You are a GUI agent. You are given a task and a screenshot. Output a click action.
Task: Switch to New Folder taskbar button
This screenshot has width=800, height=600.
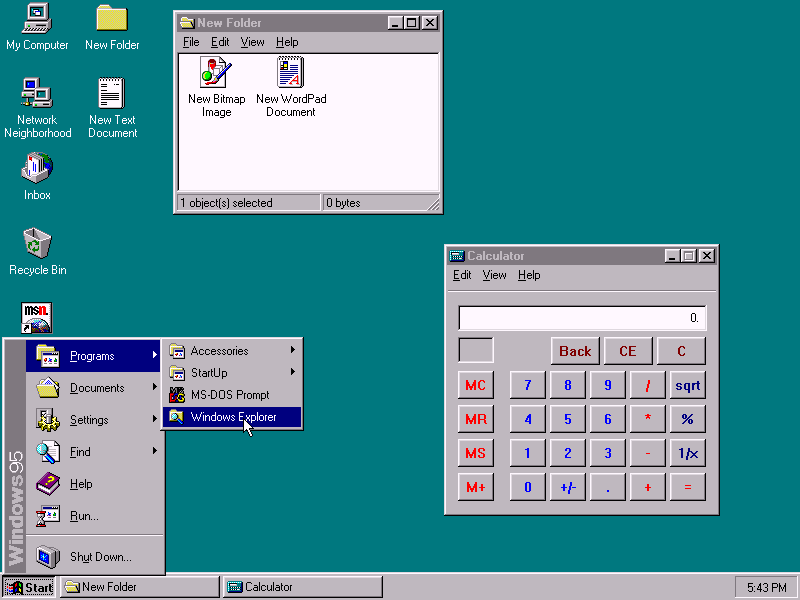[140, 587]
